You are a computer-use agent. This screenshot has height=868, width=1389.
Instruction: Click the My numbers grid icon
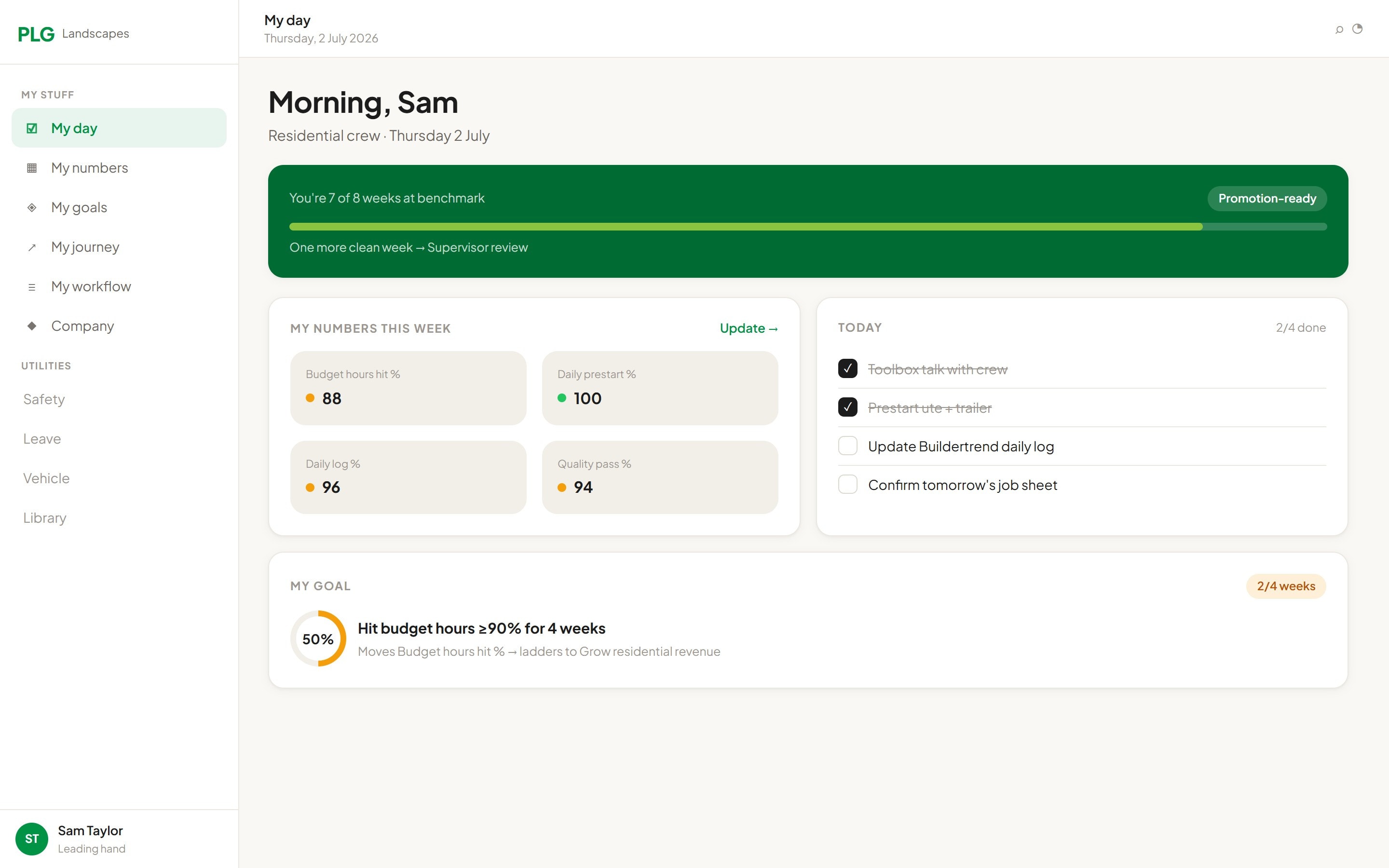click(x=32, y=168)
